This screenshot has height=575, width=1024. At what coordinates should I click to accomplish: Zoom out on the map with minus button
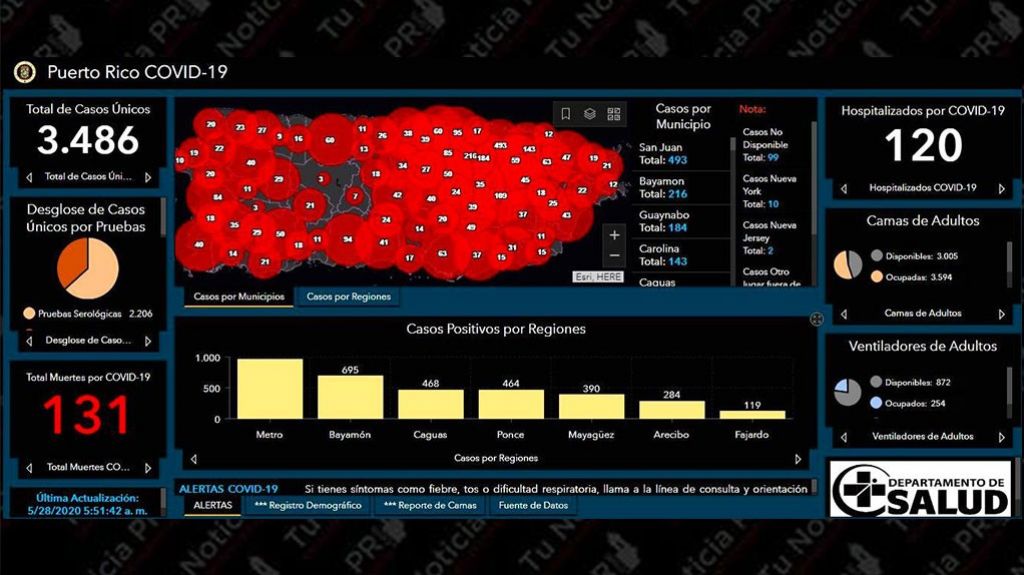[x=614, y=256]
